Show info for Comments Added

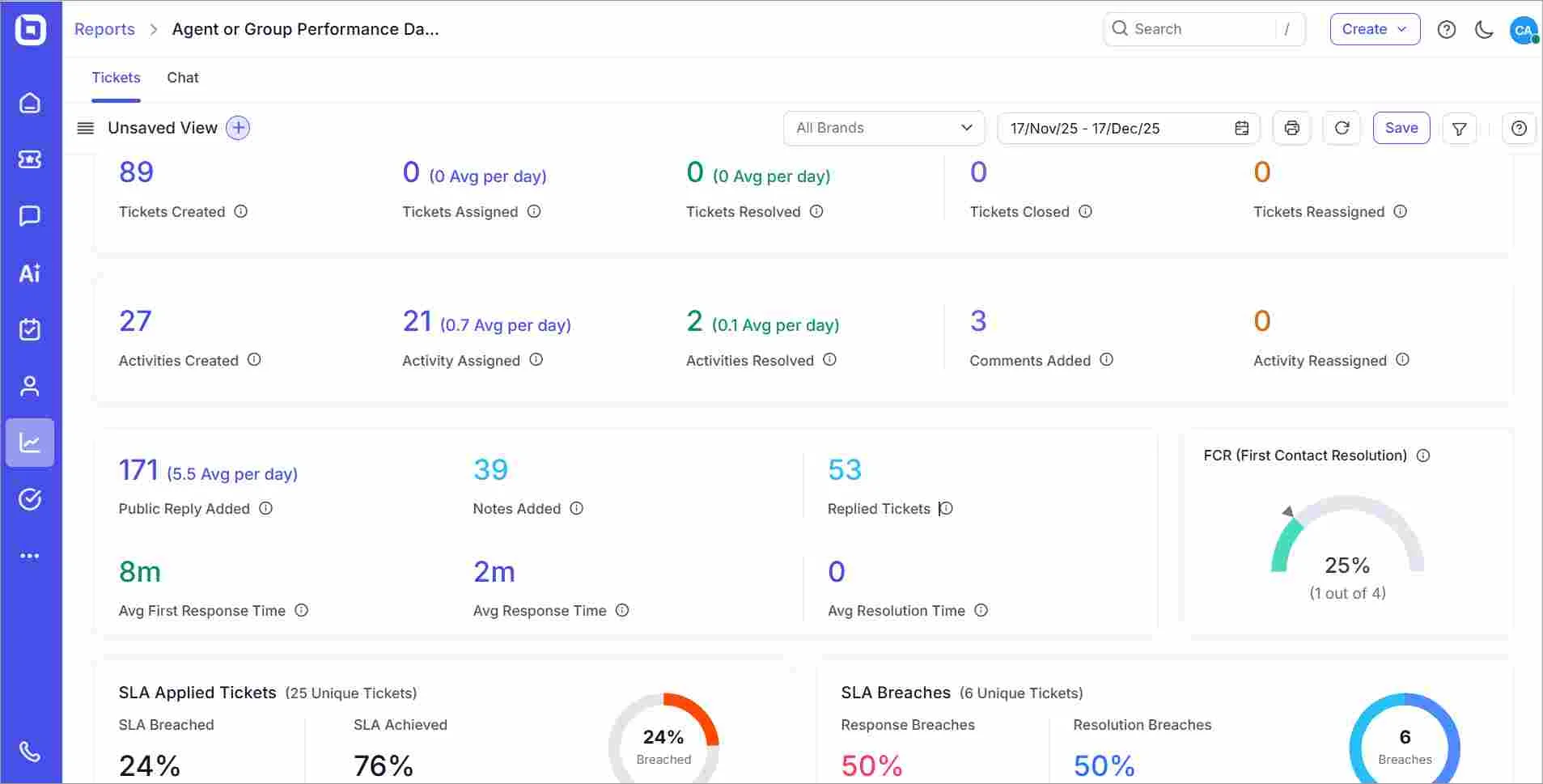point(1107,359)
